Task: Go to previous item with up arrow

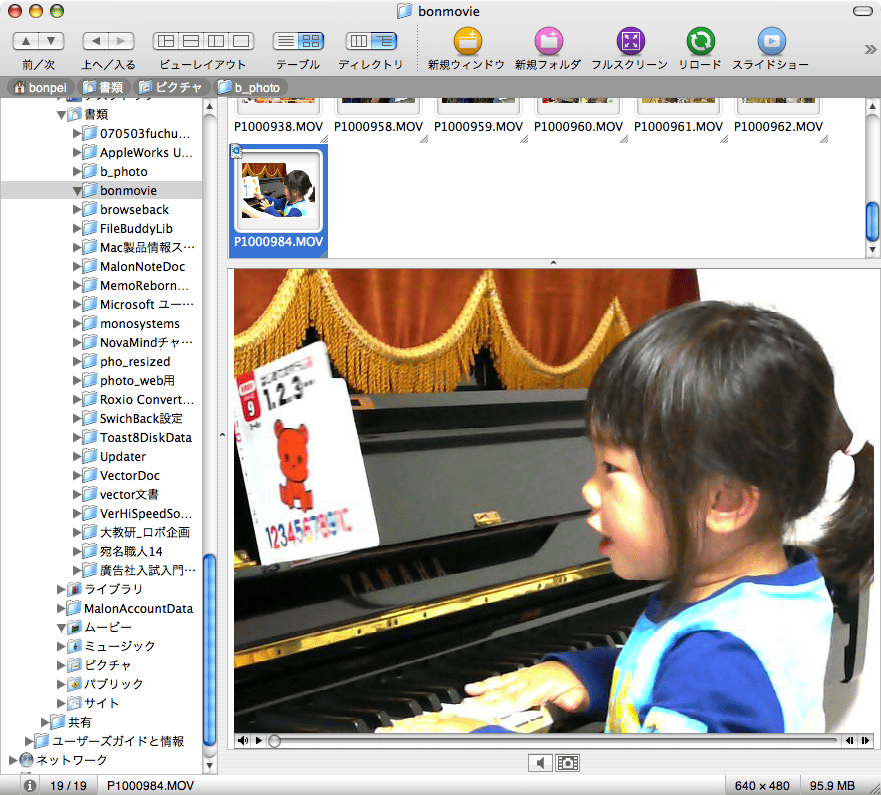Action: click(x=26, y=40)
